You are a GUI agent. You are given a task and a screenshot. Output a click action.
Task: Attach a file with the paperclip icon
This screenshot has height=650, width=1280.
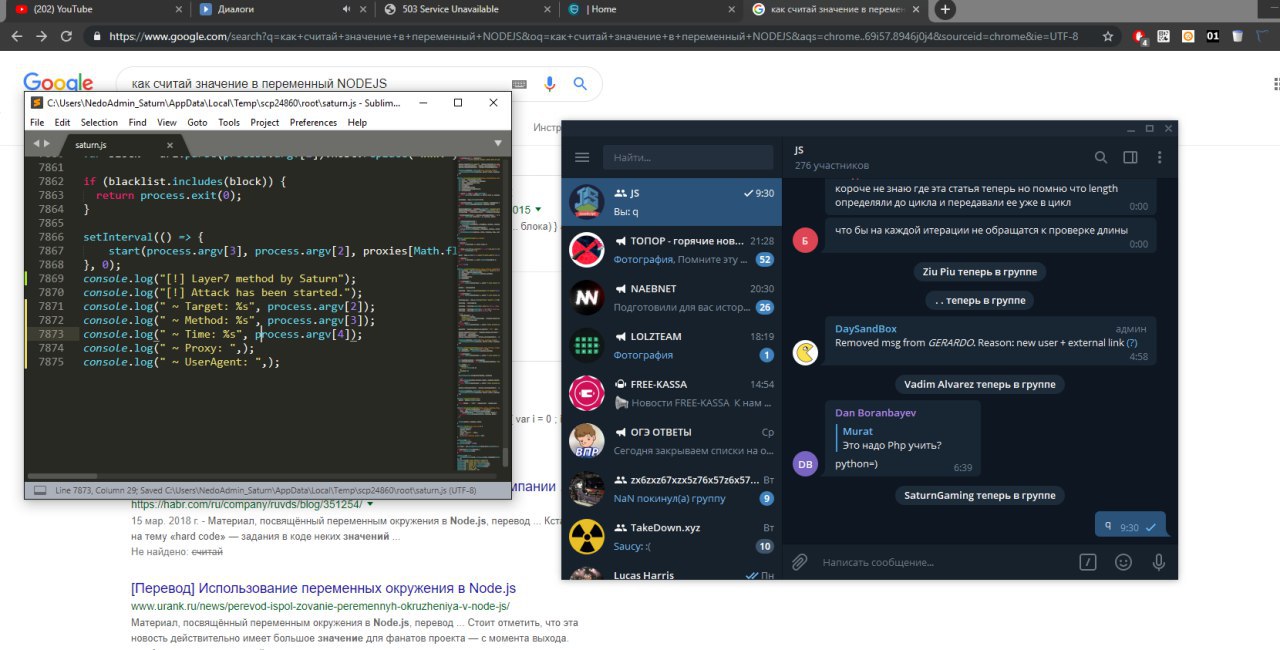tap(799, 562)
